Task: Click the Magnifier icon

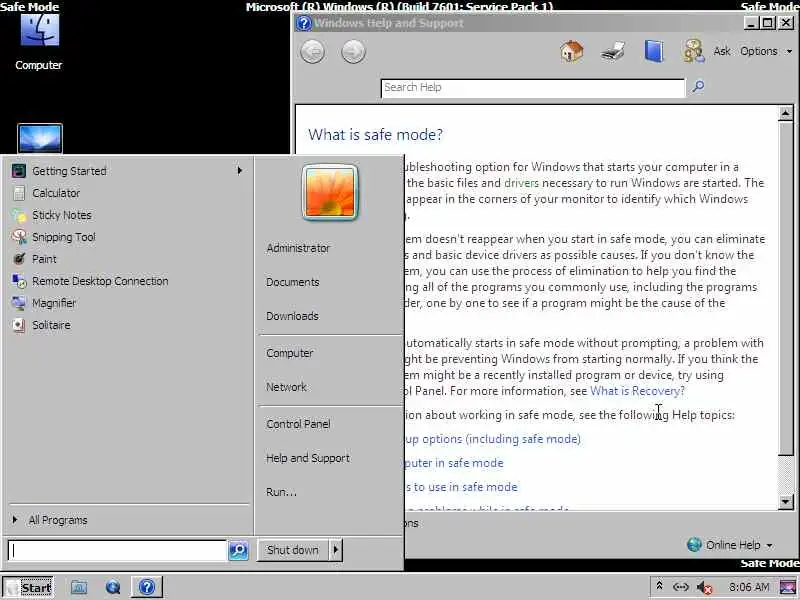Action: click(19, 303)
